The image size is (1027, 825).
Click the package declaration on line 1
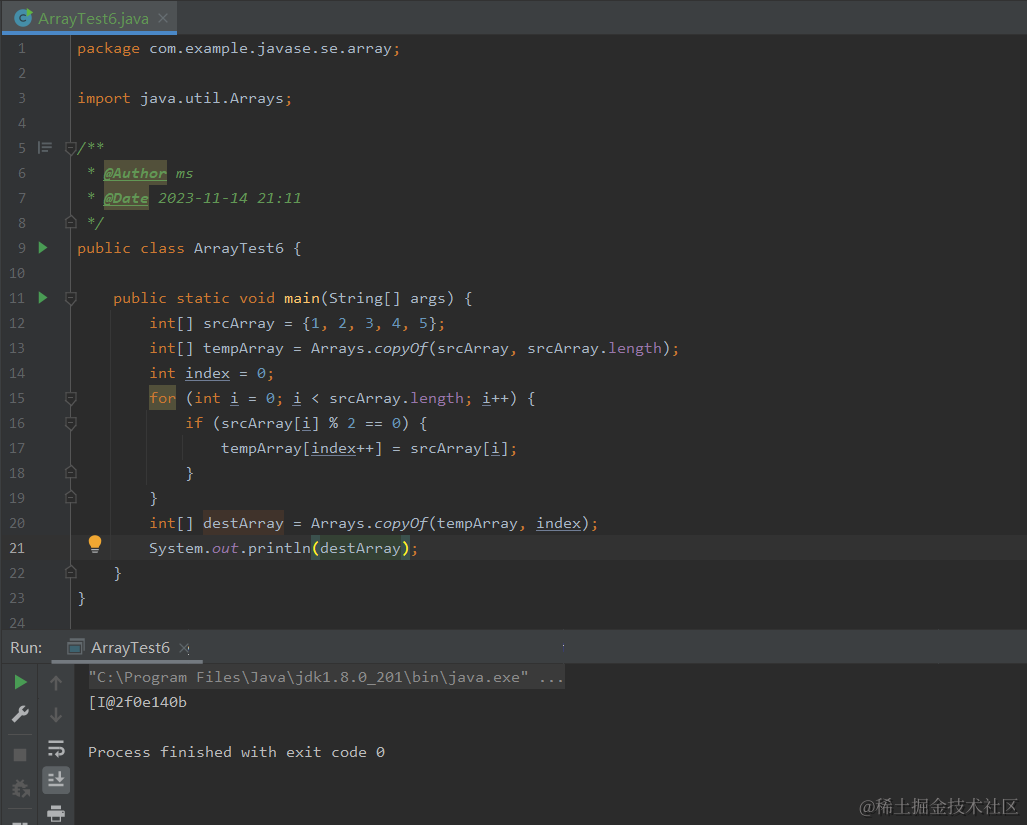[x=238, y=48]
